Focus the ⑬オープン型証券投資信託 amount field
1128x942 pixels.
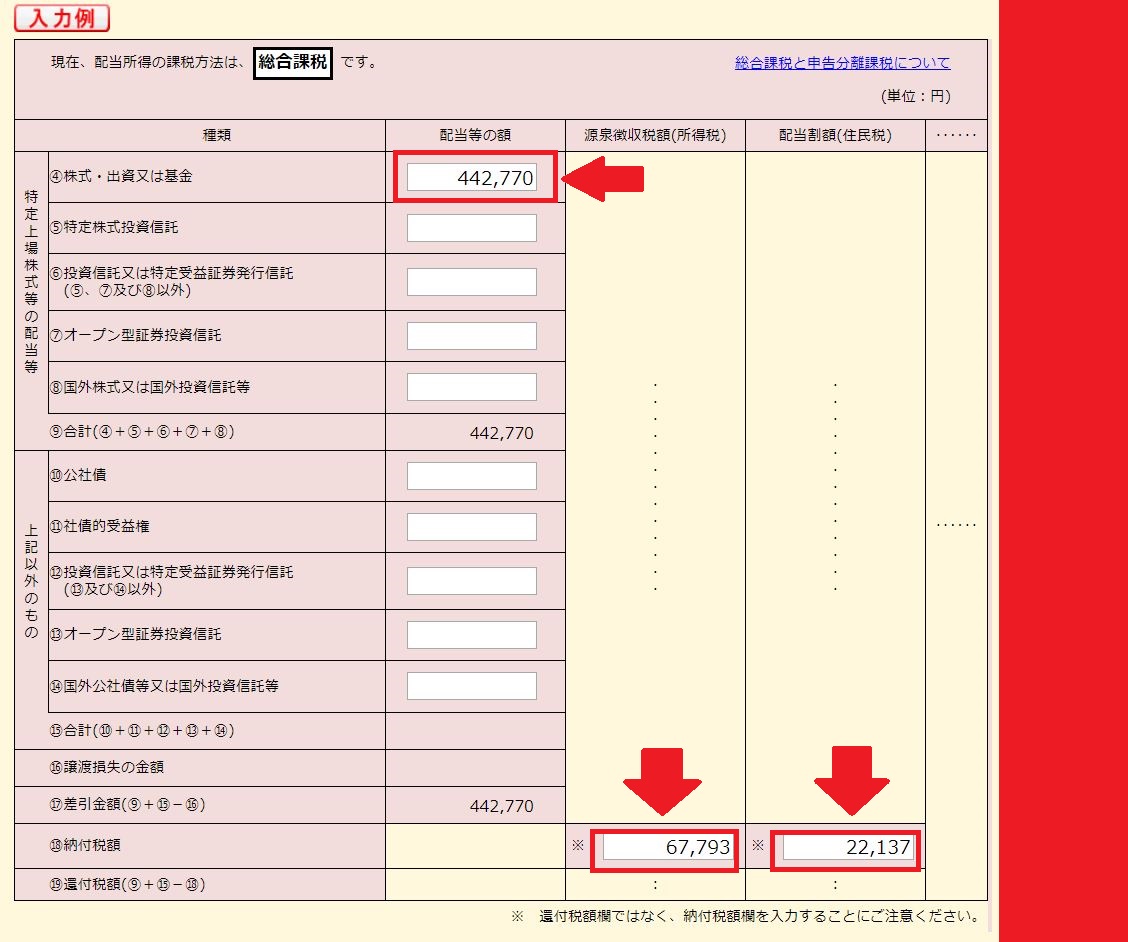pos(472,635)
